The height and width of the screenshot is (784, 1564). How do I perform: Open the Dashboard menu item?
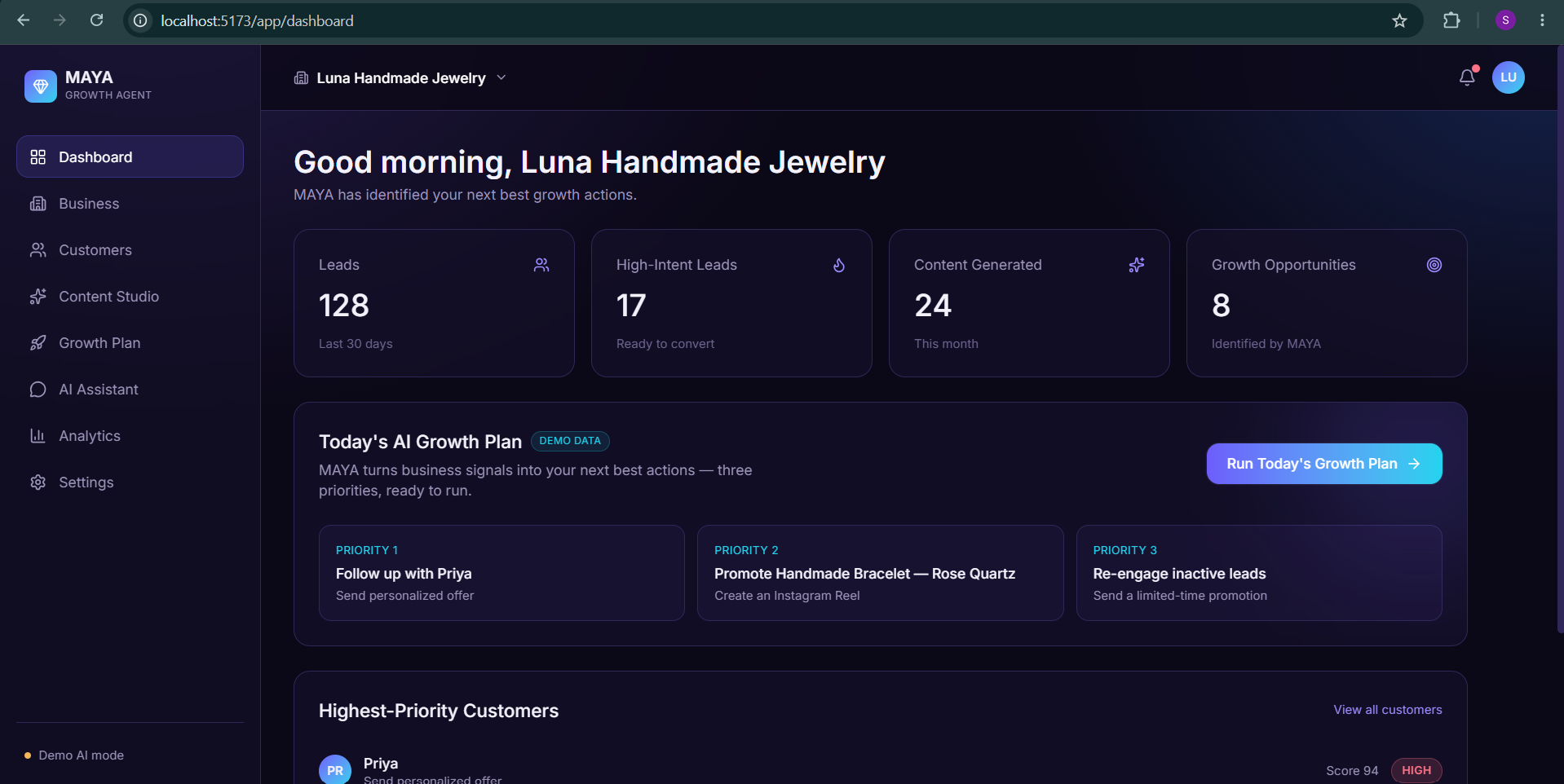tap(130, 156)
